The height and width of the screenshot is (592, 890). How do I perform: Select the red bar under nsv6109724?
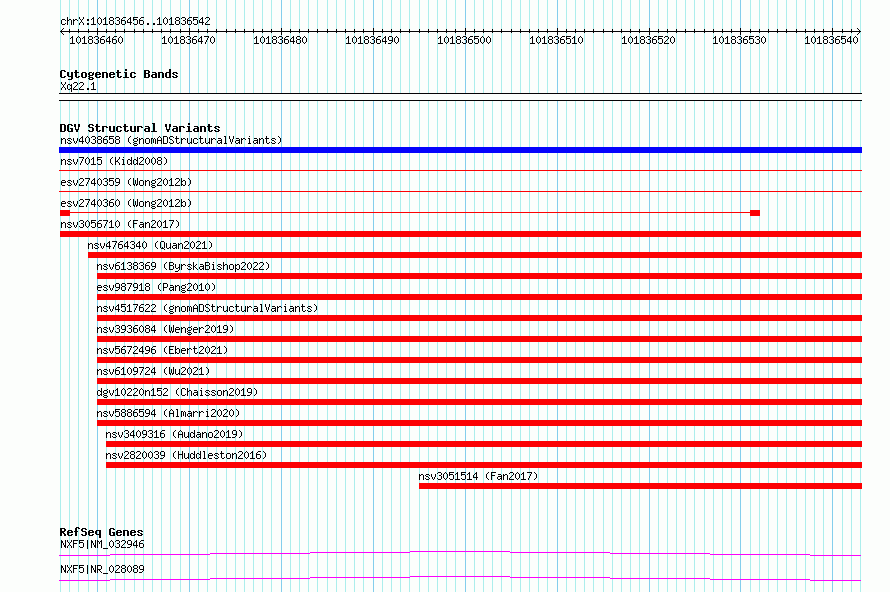click(479, 381)
